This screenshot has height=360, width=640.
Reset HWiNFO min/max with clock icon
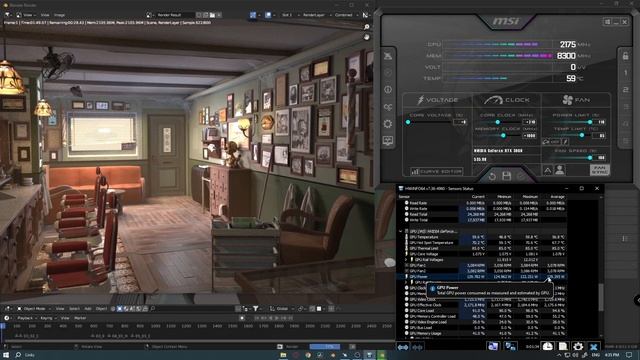(547, 347)
